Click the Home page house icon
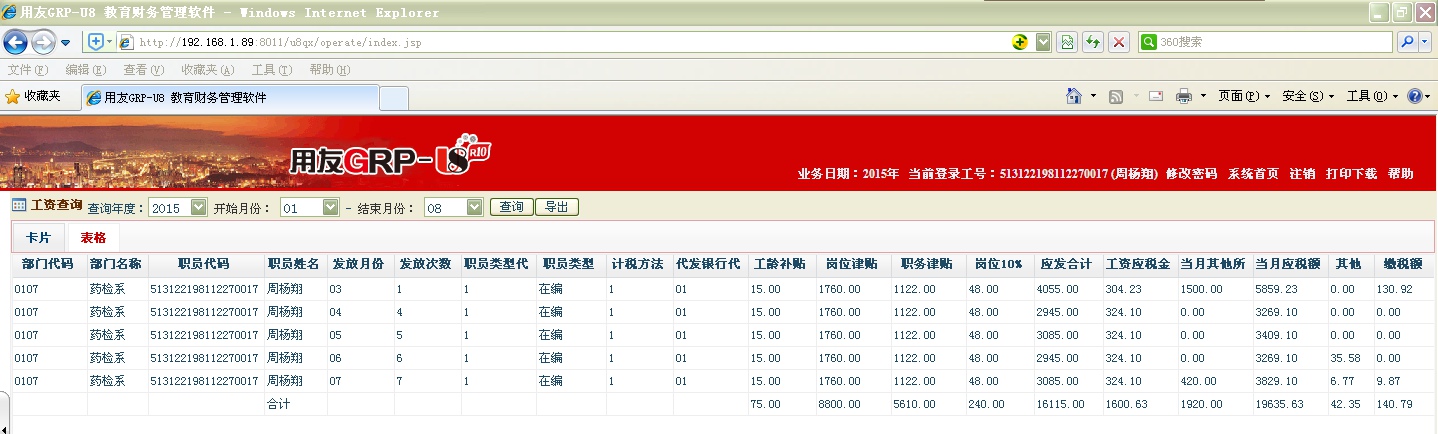1438x434 pixels. [x=1074, y=96]
